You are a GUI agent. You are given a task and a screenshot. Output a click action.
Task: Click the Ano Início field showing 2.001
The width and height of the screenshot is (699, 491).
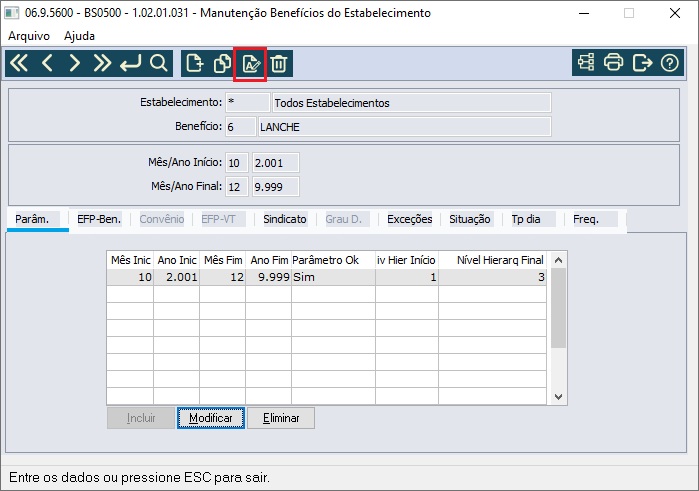(275, 163)
